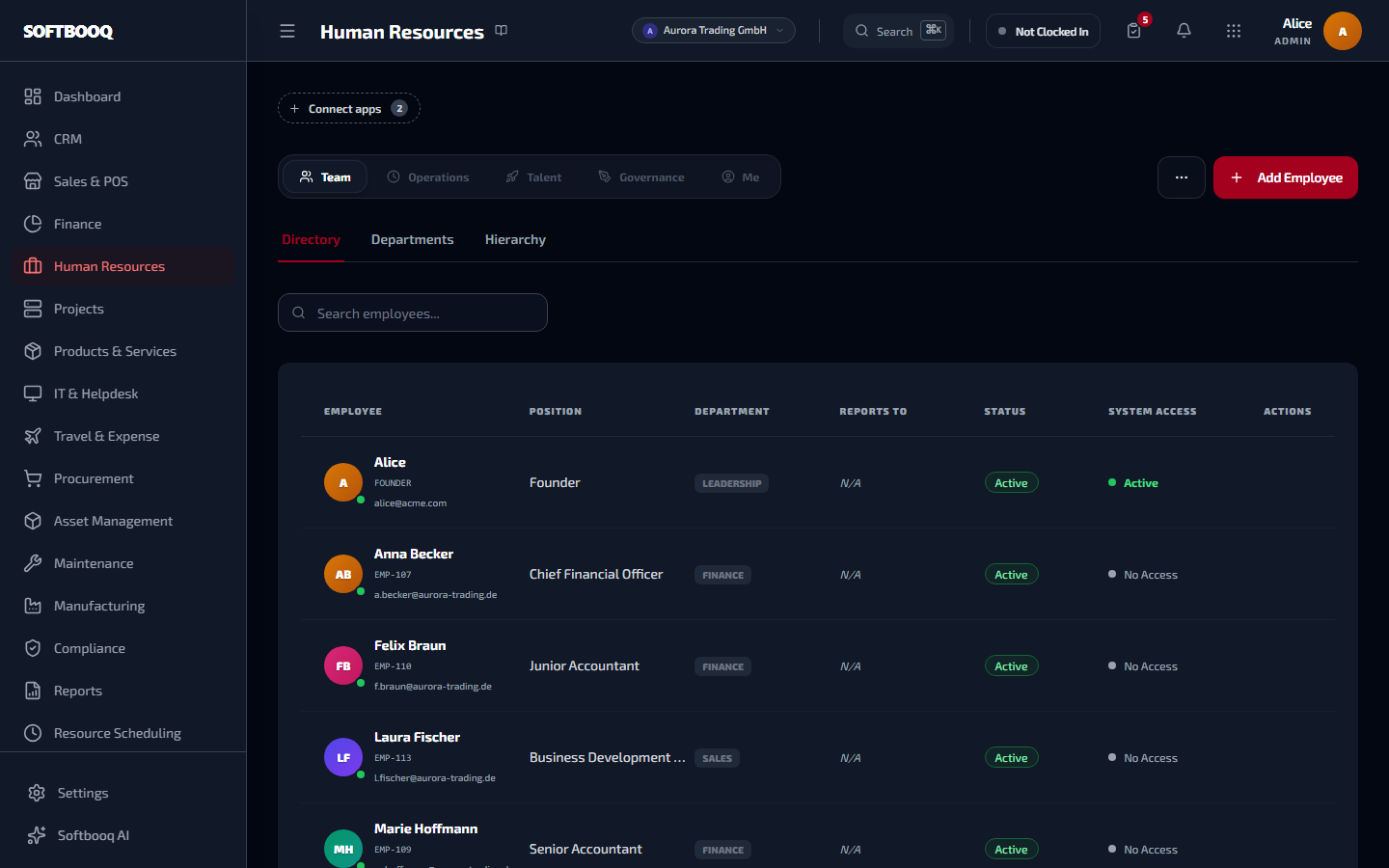Click the Add Employee button

[x=1286, y=177]
